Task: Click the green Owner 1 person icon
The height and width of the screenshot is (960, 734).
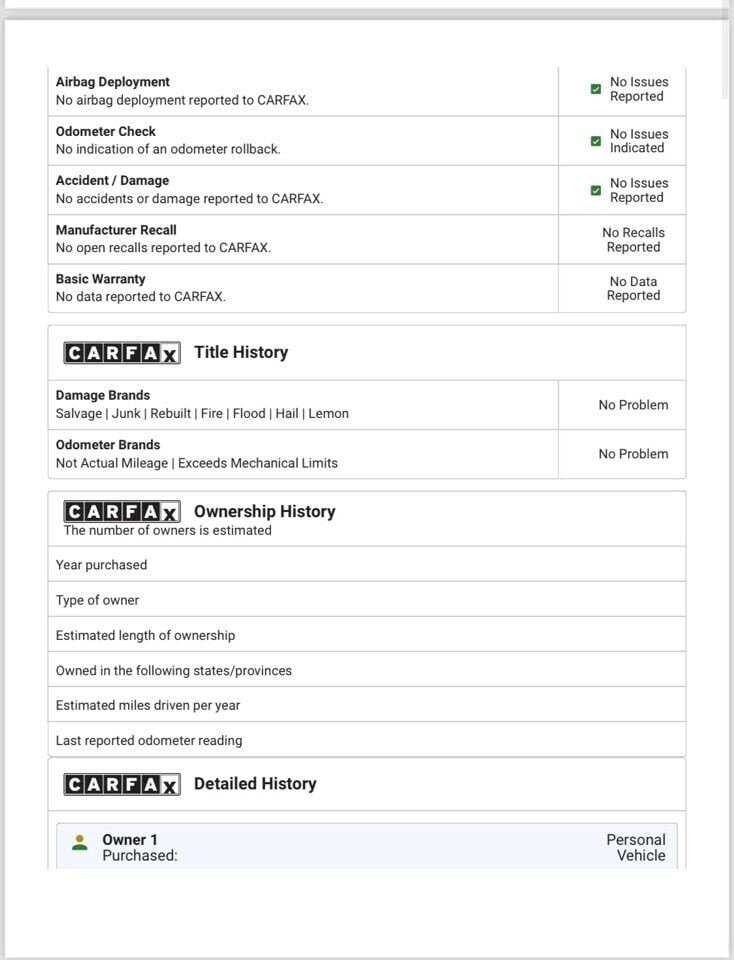Action: pyautogui.click(x=80, y=843)
